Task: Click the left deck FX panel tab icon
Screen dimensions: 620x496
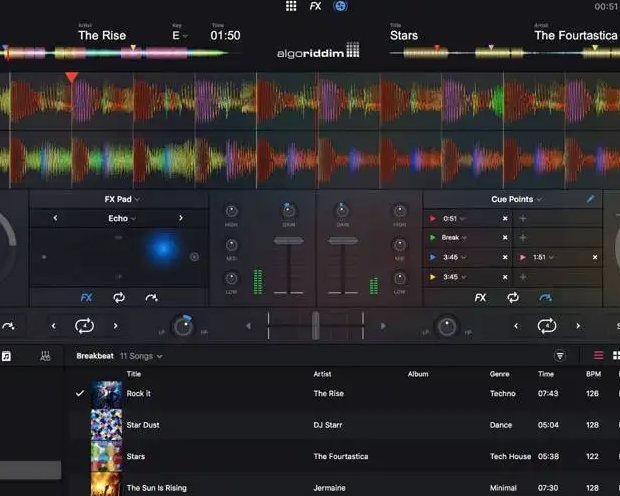Action: pos(87,297)
